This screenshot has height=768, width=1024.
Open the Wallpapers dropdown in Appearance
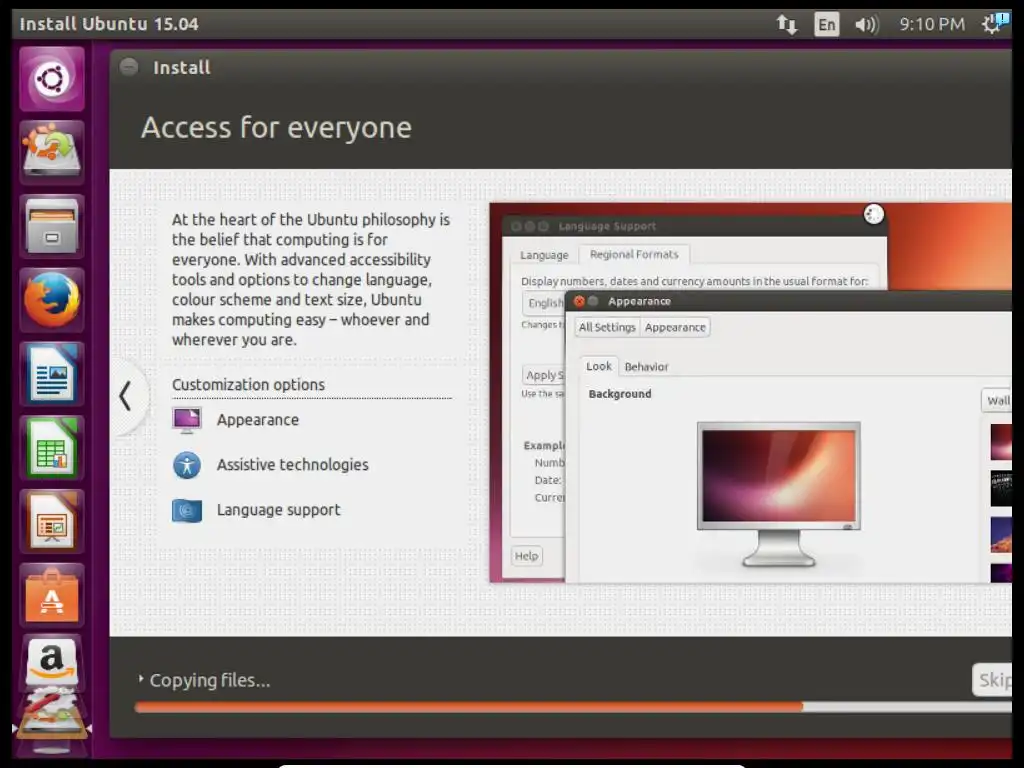coord(997,400)
